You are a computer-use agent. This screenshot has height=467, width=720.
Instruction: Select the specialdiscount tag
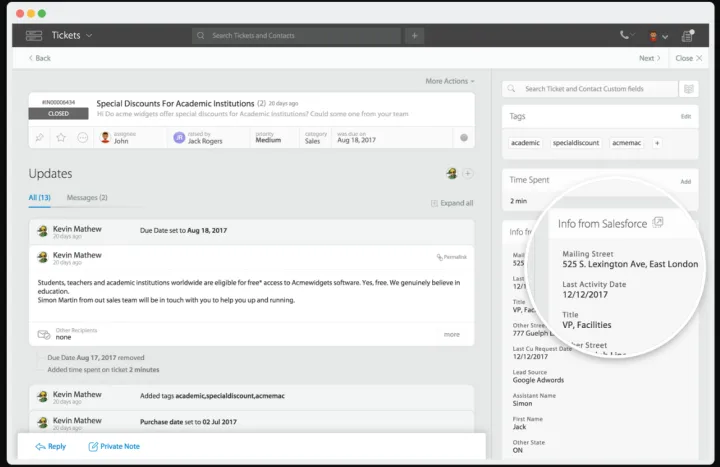[x=576, y=143]
